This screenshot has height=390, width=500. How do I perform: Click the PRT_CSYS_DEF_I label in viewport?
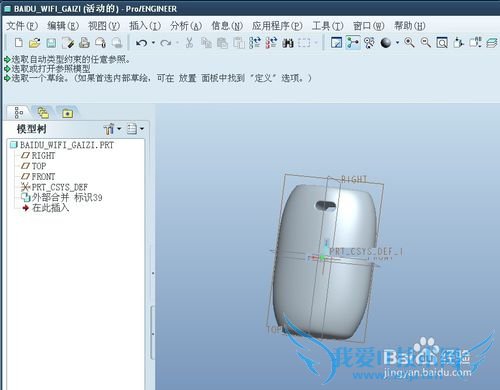[x=366, y=252]
